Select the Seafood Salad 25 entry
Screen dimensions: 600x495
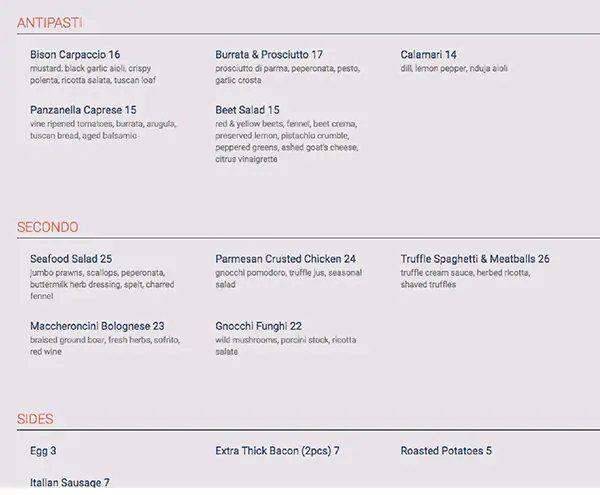click(x=71, y=259)
